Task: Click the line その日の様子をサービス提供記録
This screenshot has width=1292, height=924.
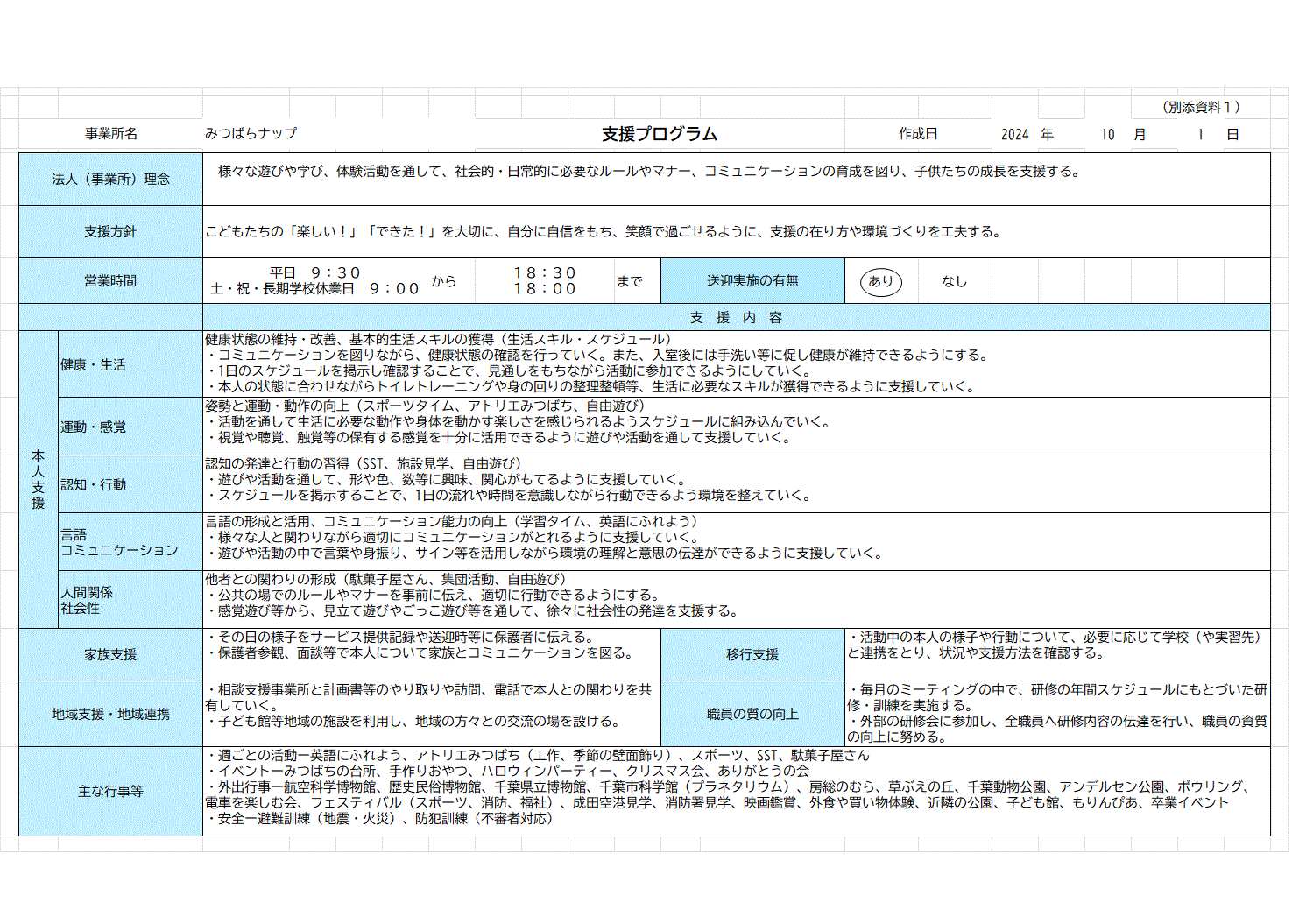Action: click(401, 638)
